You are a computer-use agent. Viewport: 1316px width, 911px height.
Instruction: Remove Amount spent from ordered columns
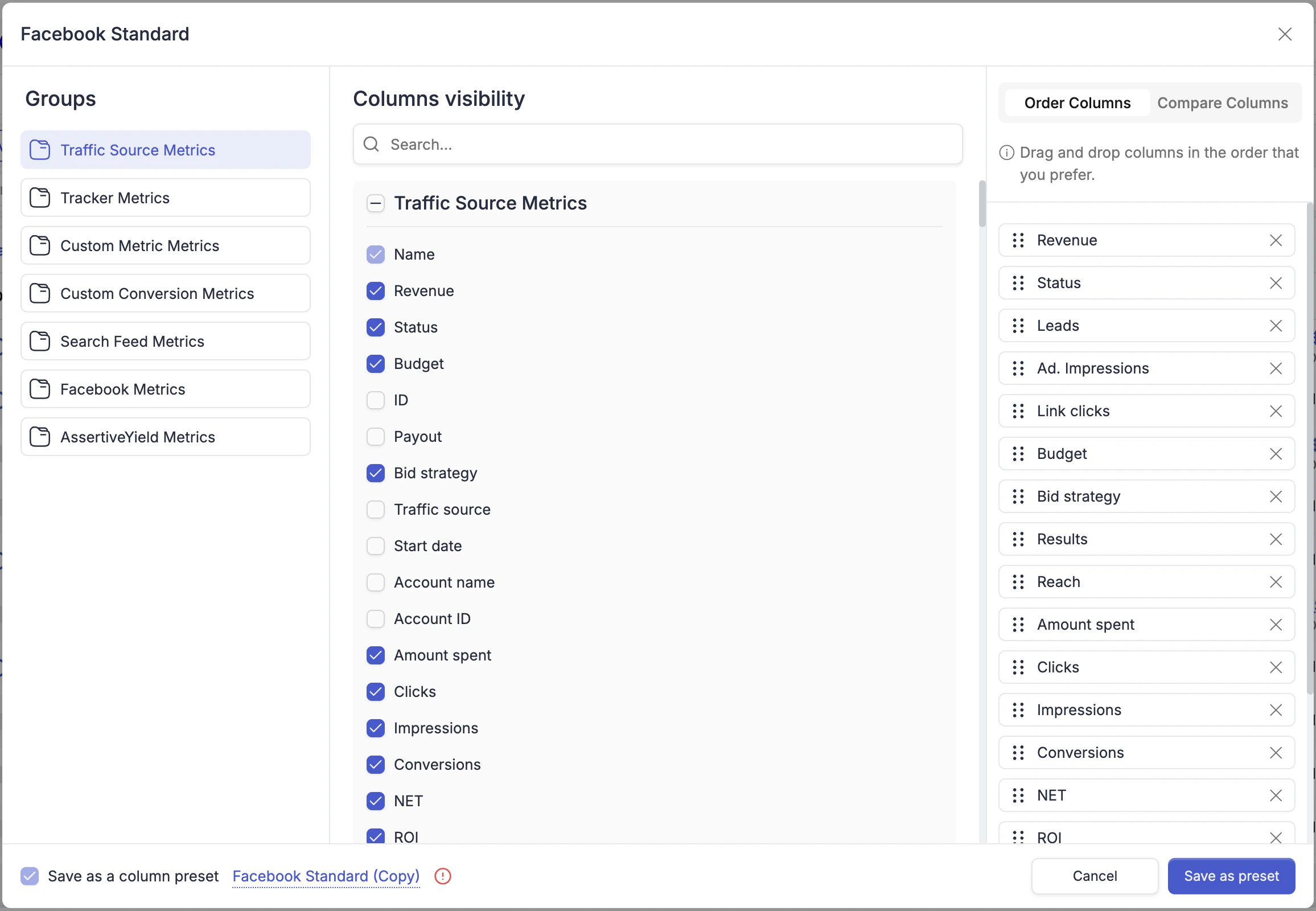[1276, 625]
